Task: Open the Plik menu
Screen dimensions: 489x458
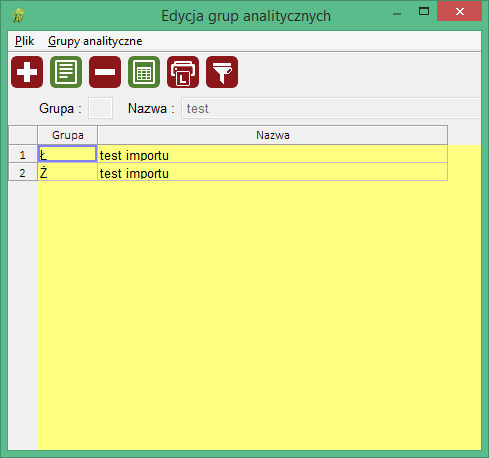Action: [24, 41]
